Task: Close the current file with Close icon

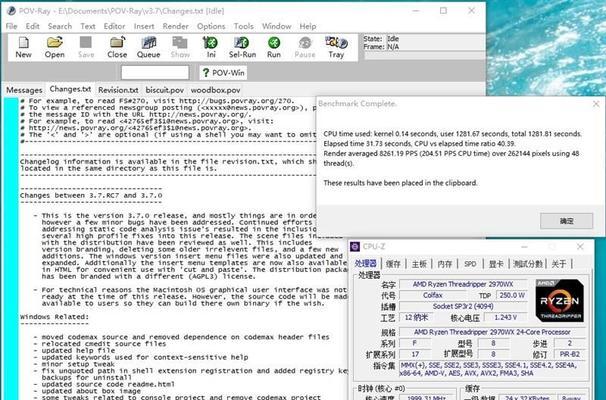Action: click(117, 47)
